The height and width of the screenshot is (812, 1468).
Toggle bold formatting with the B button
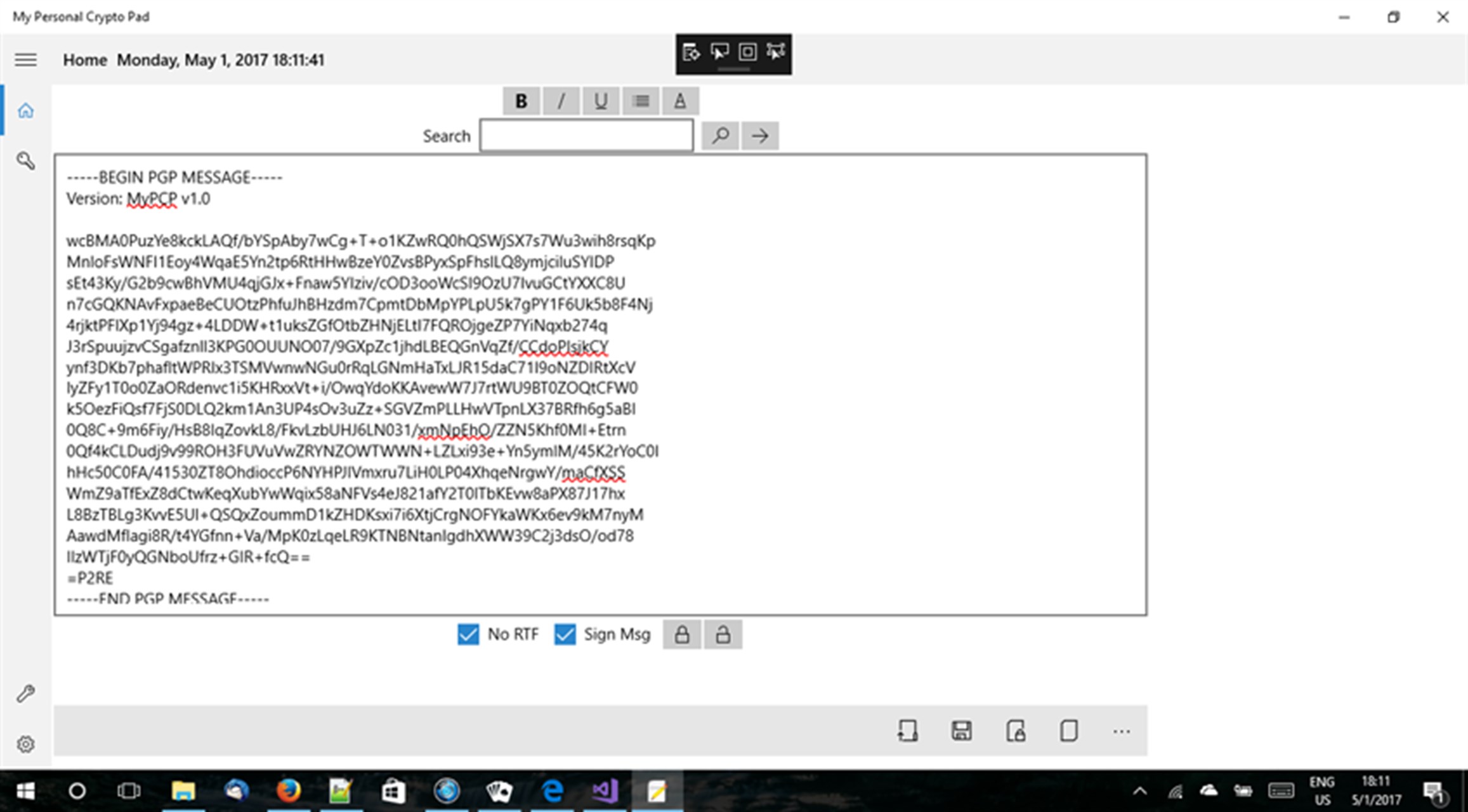tap(520, 100)
